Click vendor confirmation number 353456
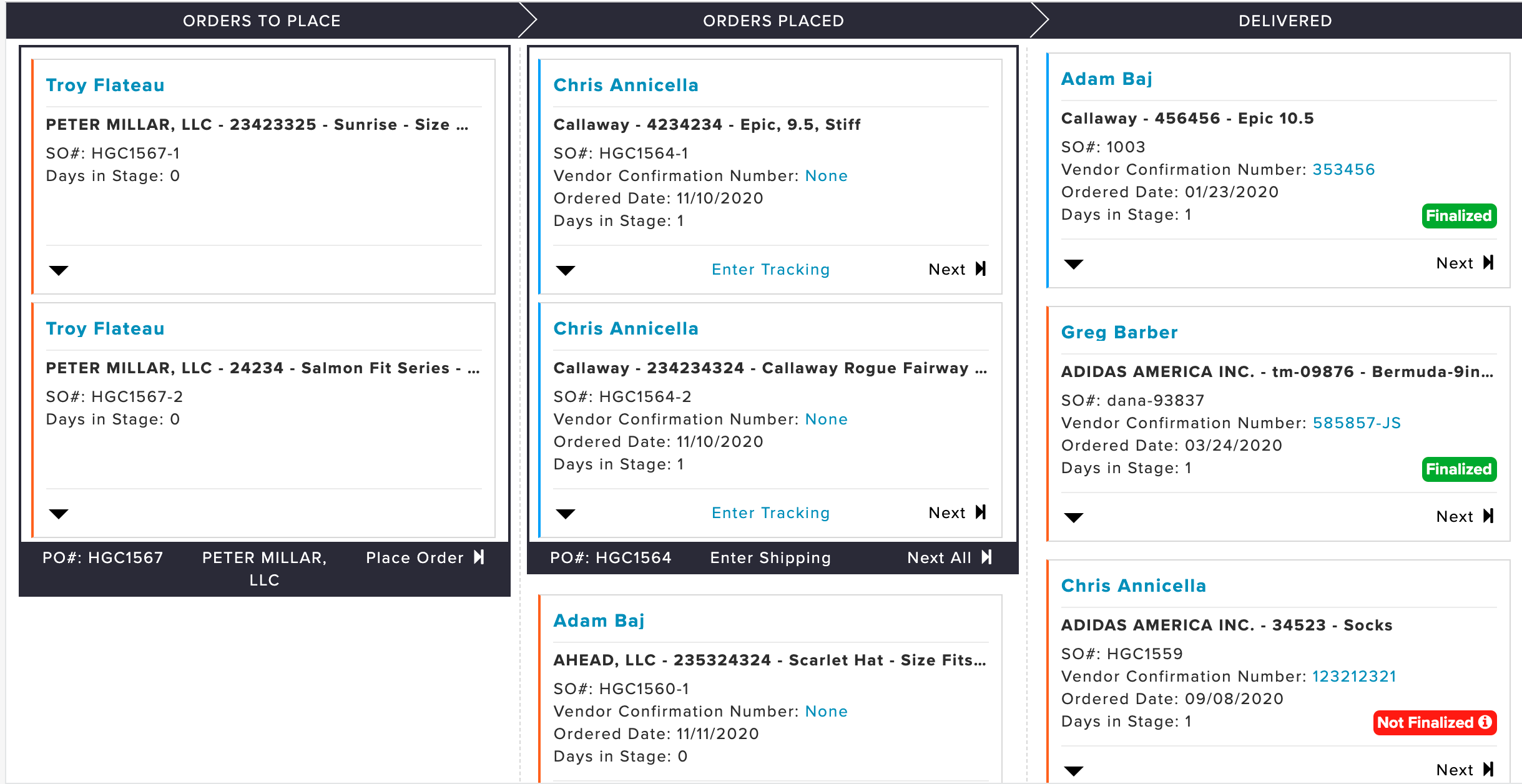This screenshot has height=784, width=1522. tap(1343, 169)
